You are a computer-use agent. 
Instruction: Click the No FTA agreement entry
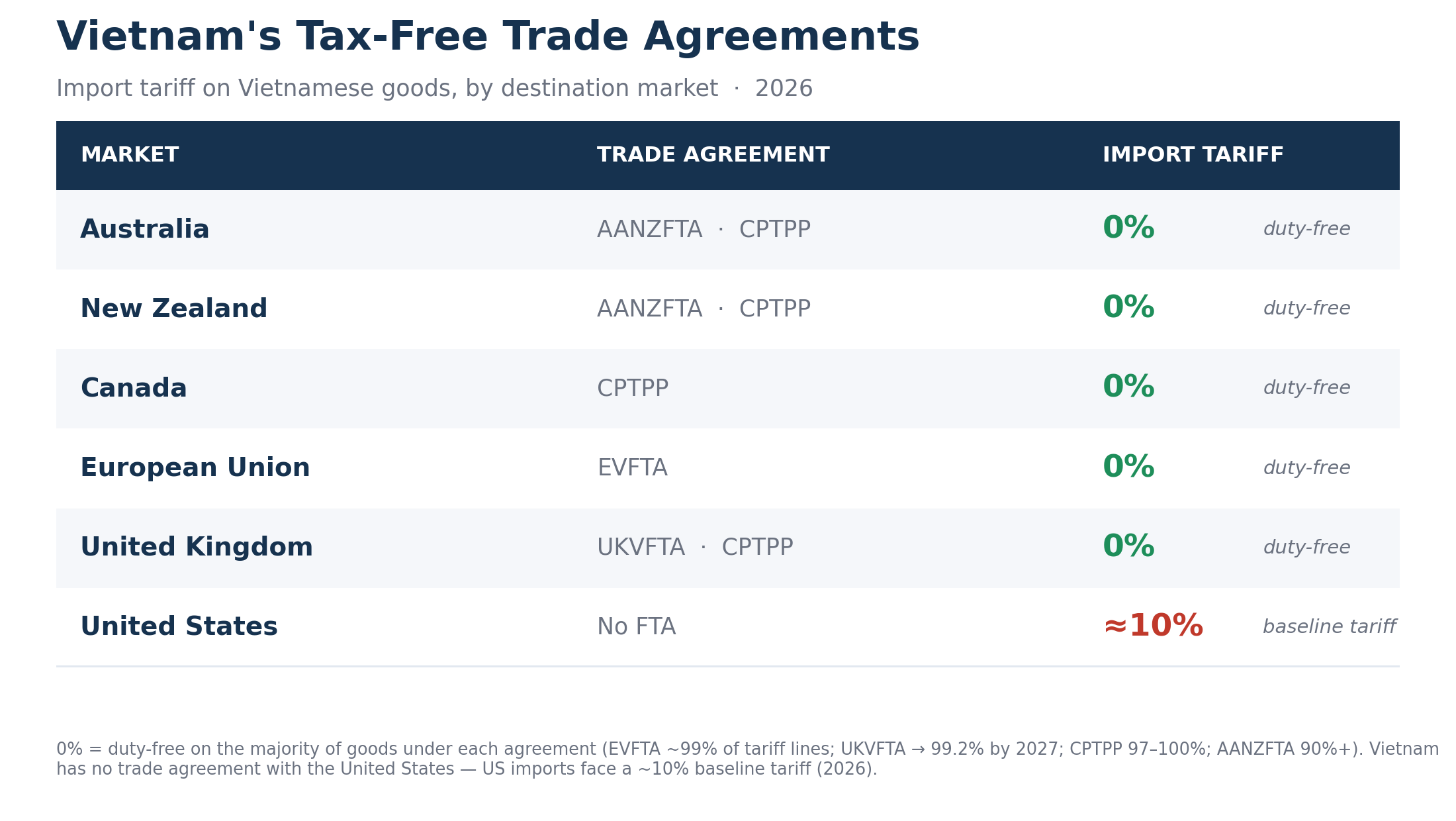point(637,627)
